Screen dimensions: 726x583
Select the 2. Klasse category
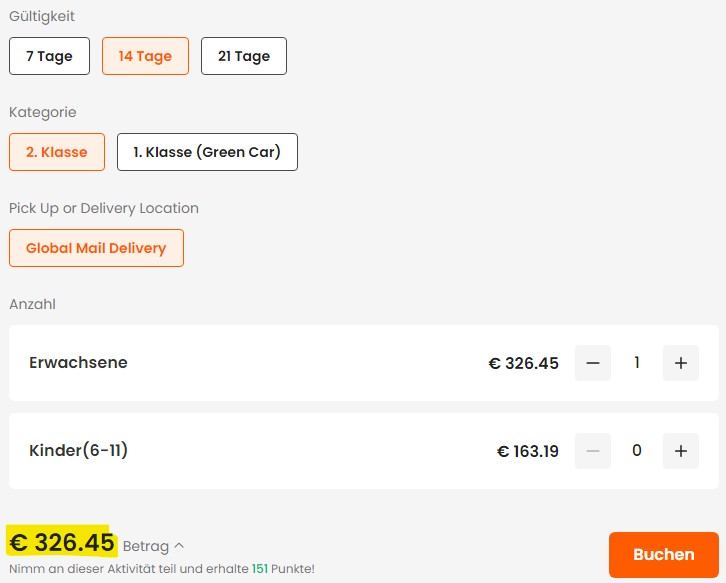[x=57, y=152]
